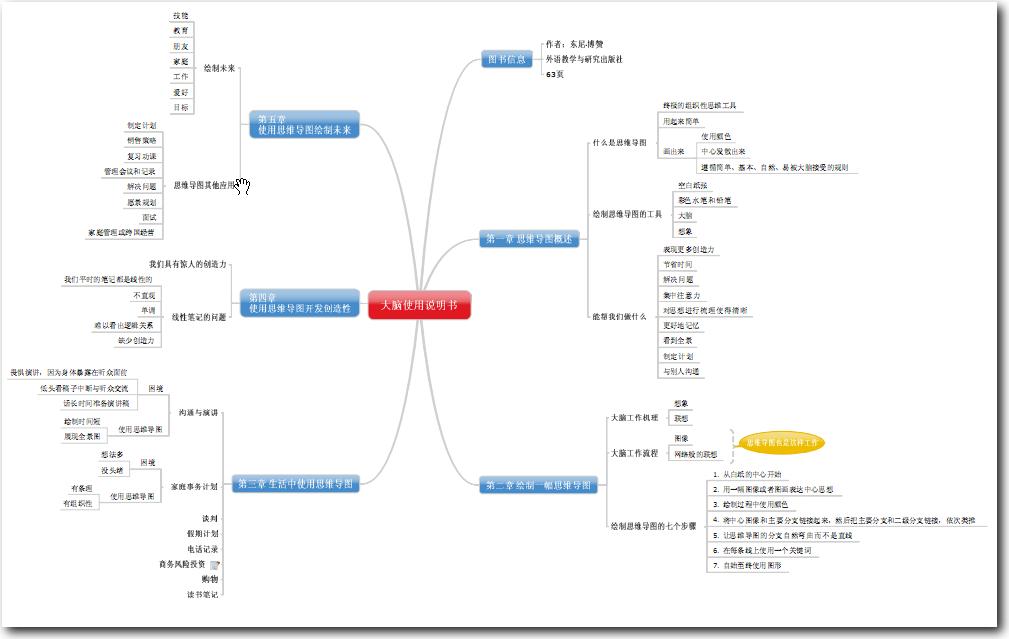Image resolution: width=1009 pixels, height=639 pixels.
Task: Click the 家庭事务计划 subtopic
Action: point(194,486)
